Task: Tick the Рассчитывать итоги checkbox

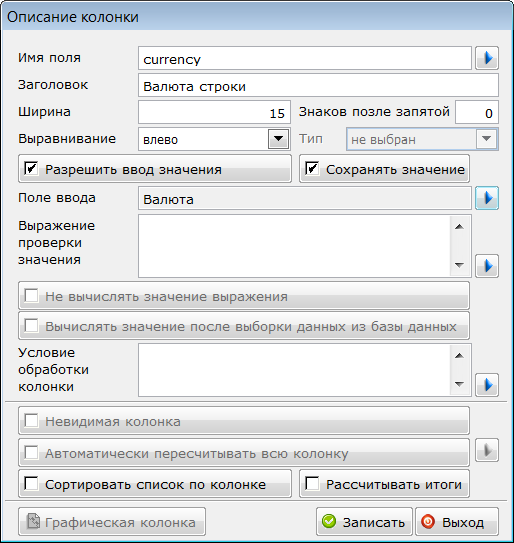Action: pyautogui.click(x=312, y=483)
